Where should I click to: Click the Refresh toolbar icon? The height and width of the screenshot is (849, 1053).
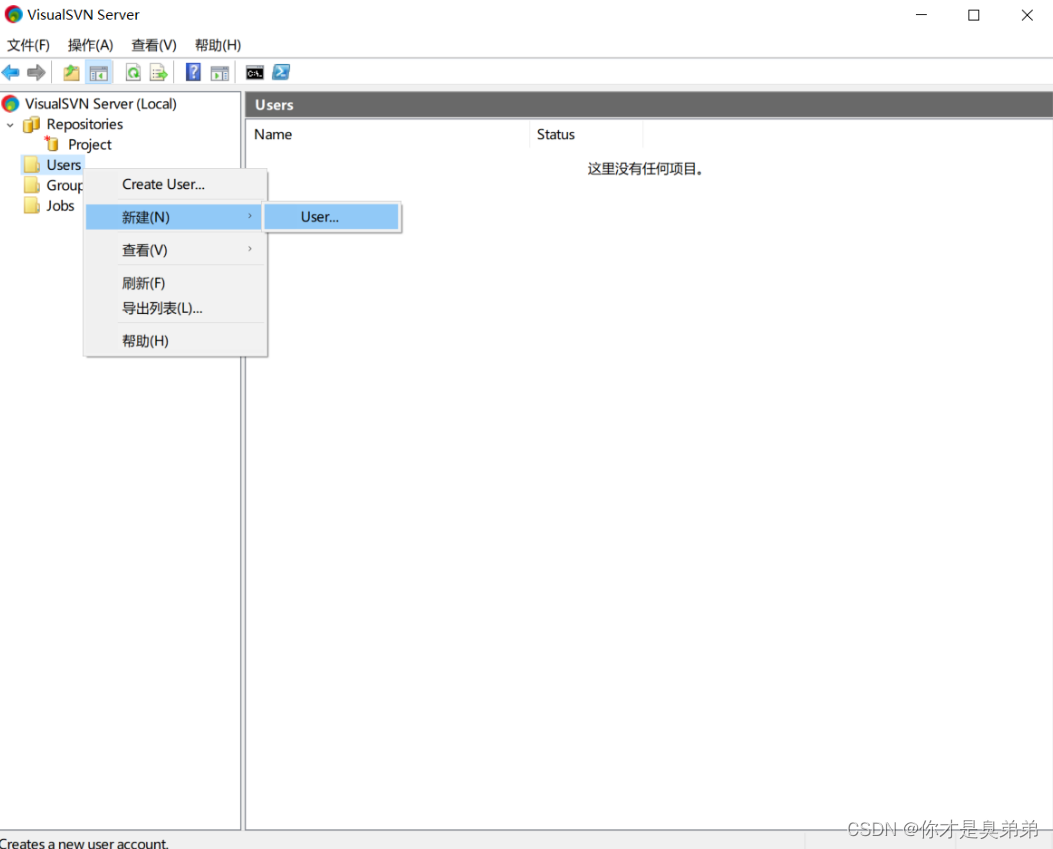pos(133,73)
